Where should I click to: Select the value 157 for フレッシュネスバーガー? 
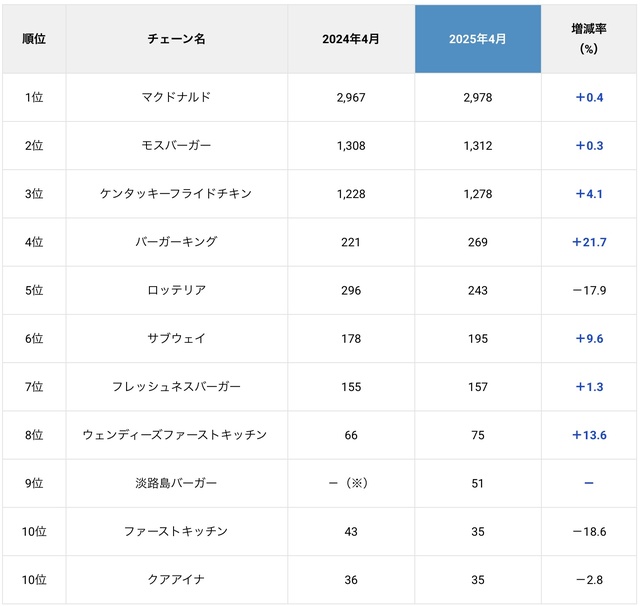(x=478, y=387)
